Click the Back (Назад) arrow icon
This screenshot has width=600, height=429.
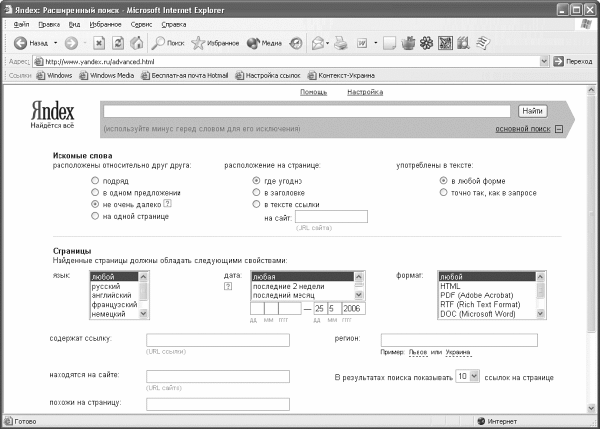(x=20, y=43)
